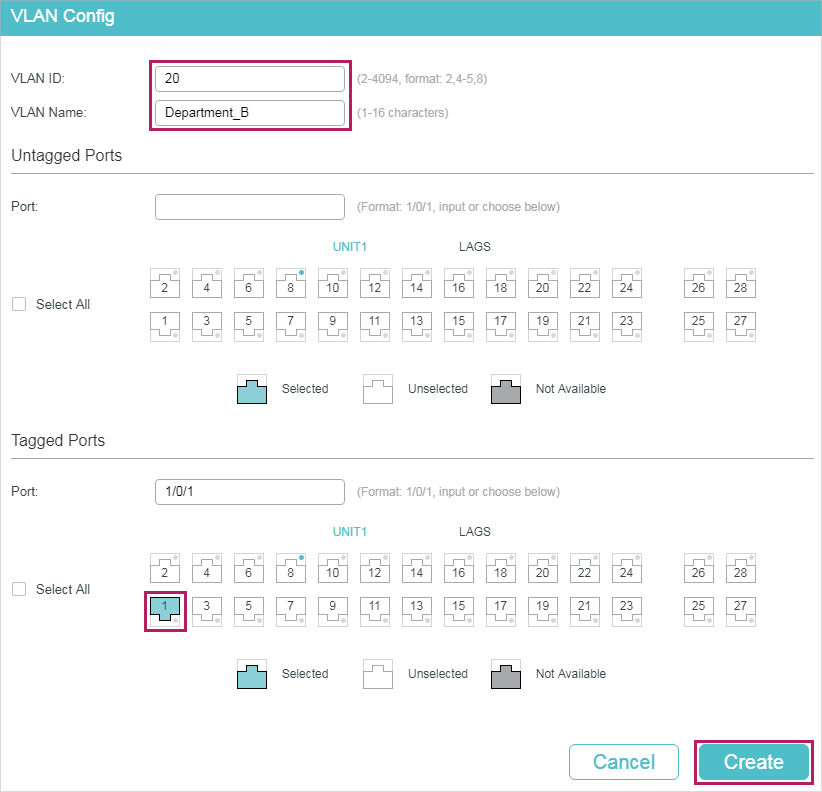Deselect port 1 in Tagged Ports

(165, 611)
